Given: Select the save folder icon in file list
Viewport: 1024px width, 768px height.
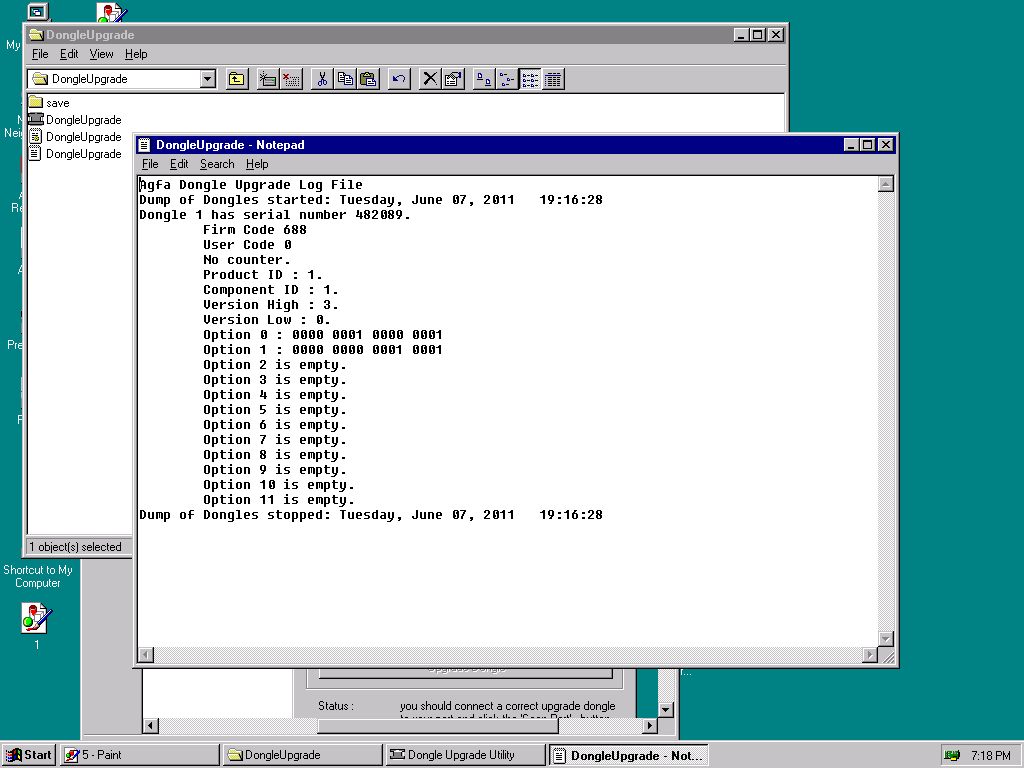Looking at the screenshot, I should tap(36, 103).
